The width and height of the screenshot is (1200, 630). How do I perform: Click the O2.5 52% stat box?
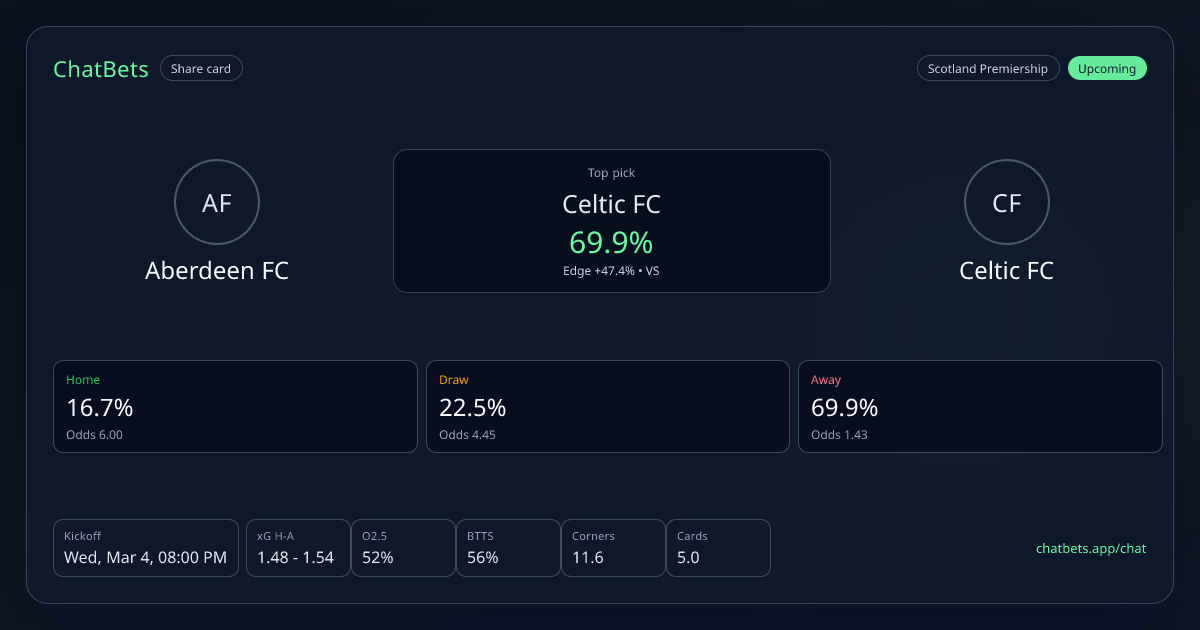coord(403,548)
